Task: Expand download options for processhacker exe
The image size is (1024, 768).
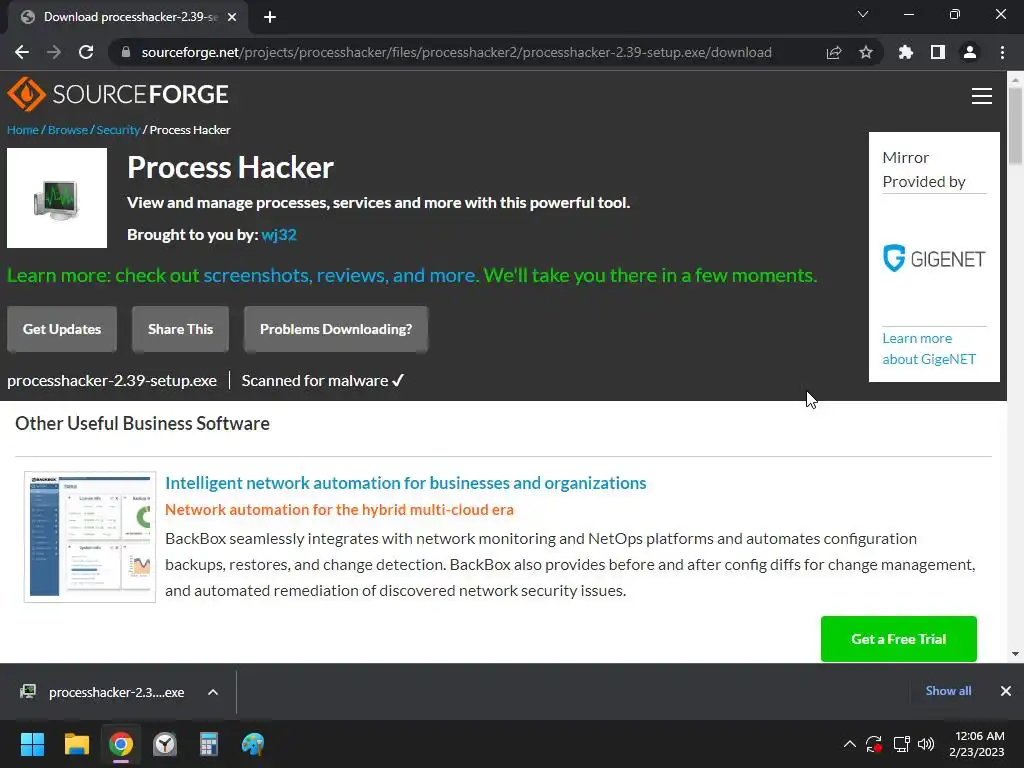Action: [213, 692]
